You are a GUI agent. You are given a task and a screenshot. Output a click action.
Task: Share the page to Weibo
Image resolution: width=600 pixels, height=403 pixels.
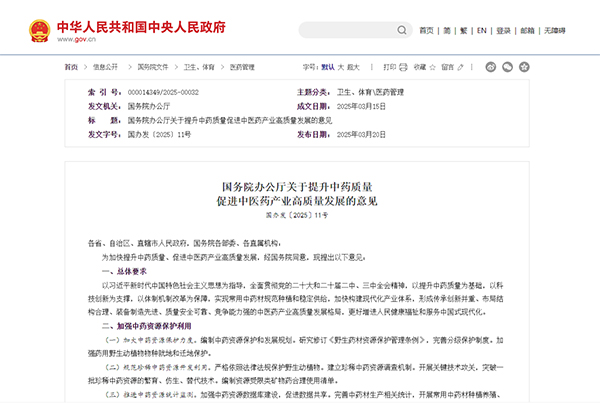click(x=492, y=67)
